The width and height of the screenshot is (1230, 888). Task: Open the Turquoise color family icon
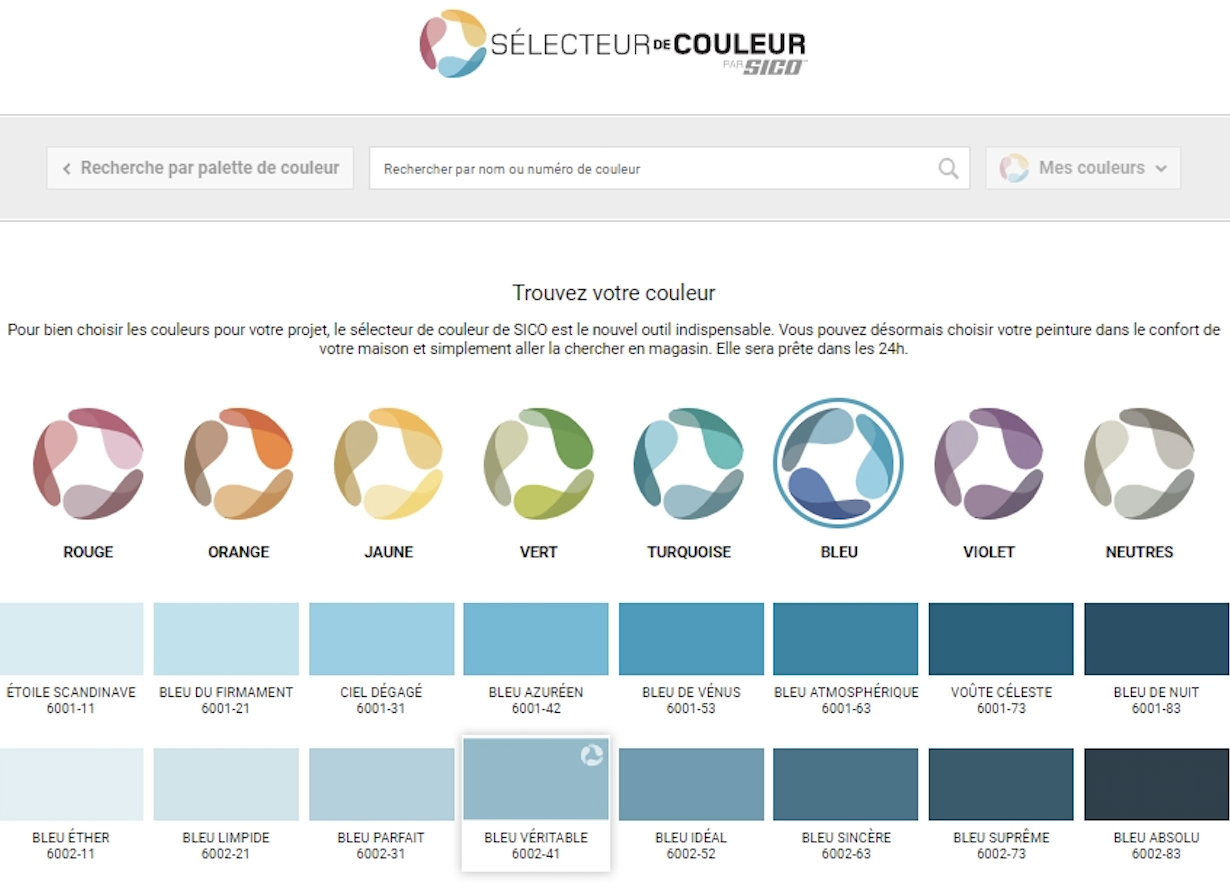[x=688, y=463]
